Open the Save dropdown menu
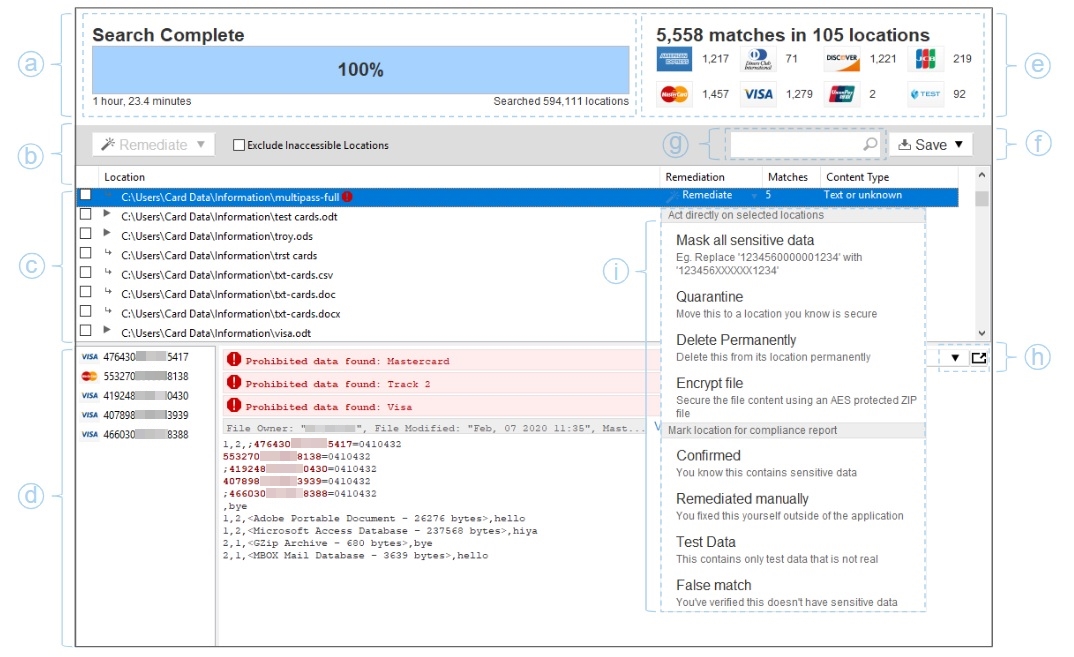1074x657 pixels. coord(930,145)
